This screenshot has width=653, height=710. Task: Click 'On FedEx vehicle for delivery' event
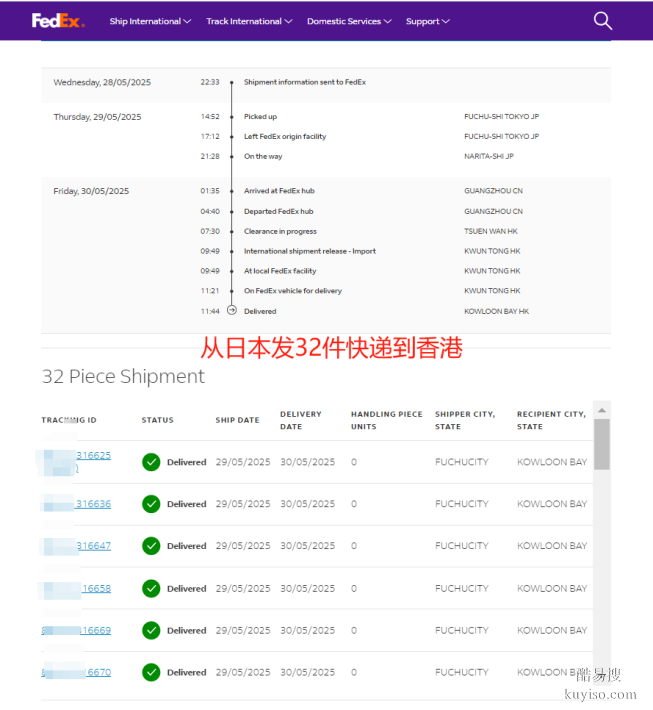click(293, 291)
